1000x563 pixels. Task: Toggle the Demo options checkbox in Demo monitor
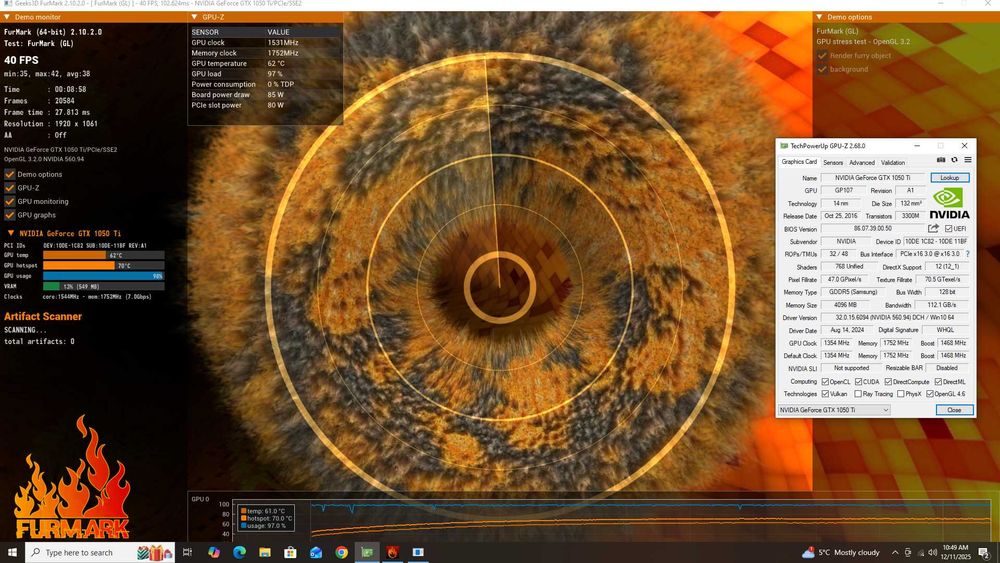(x=10, y=174)
